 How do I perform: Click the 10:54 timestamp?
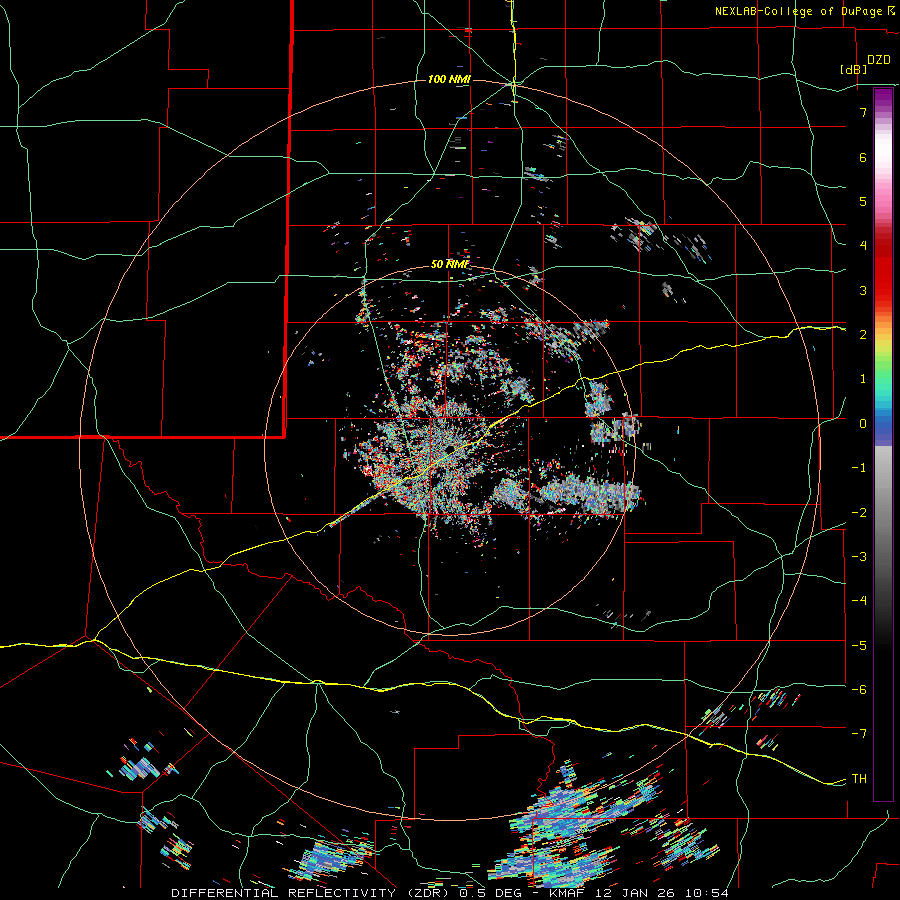pos(709,893)
